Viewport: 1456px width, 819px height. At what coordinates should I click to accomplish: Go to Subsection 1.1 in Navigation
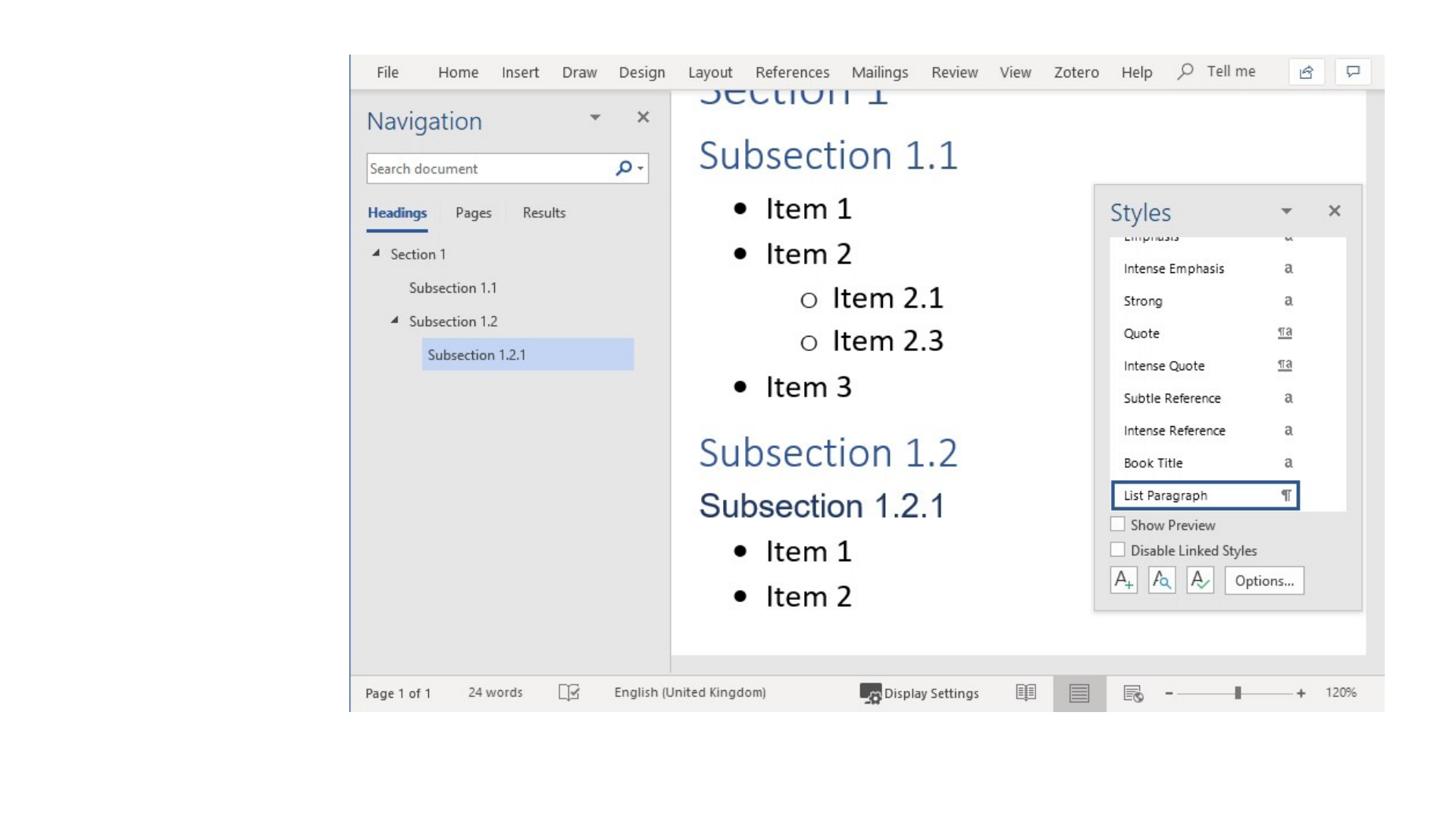pos(452,288)
